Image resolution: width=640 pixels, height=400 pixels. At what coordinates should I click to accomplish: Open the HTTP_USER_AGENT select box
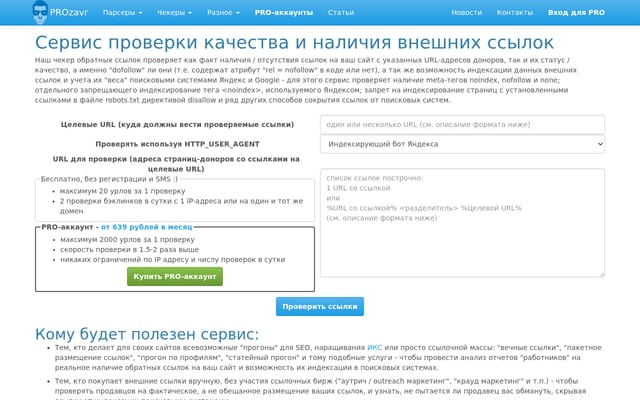(x=462, y=144)
